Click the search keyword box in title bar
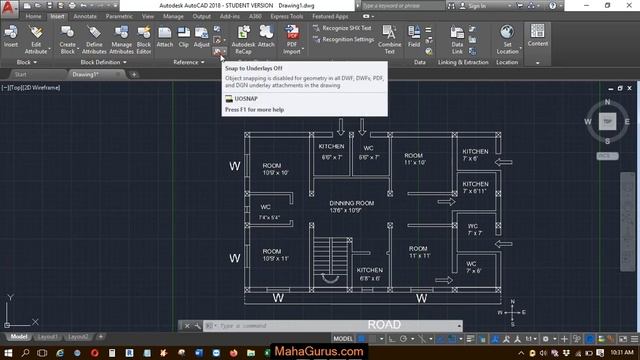 [x=402, y=6]
